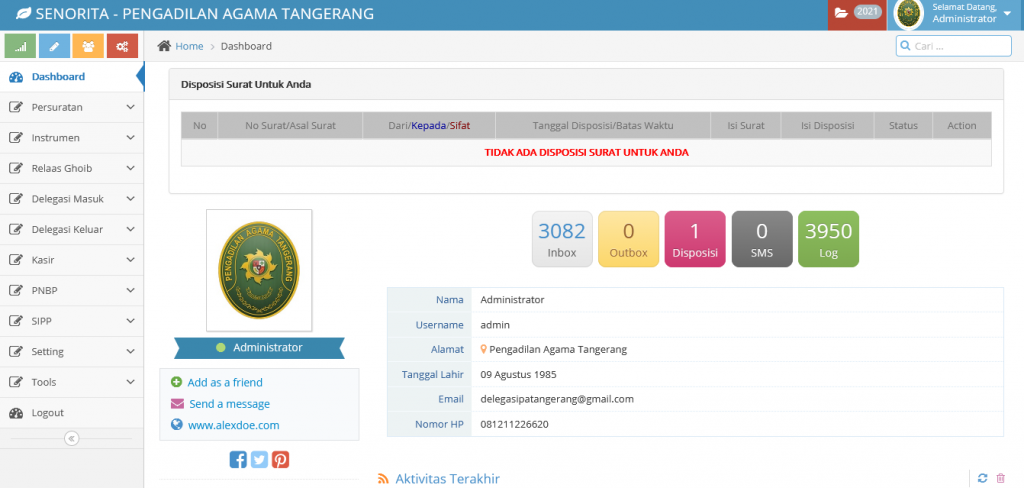Open the Twitter social icon
The height and width of the screenshot is (488, 1024).
click(259, 459)
